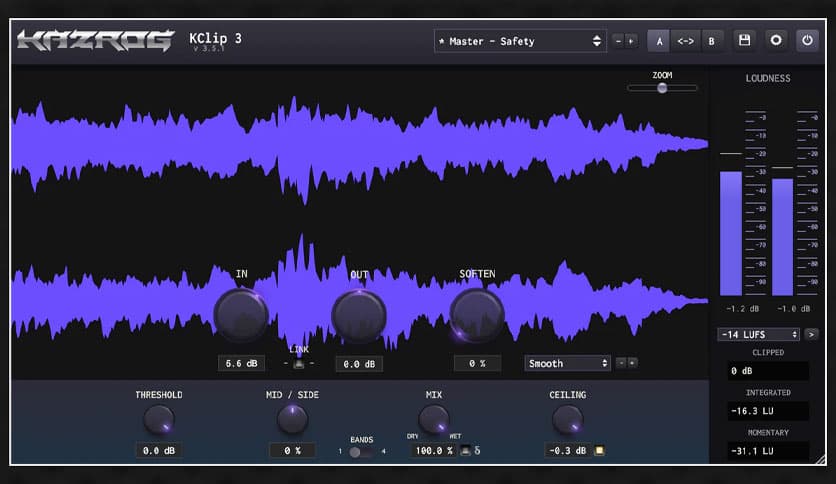Click the window resize corner grip

821,459
